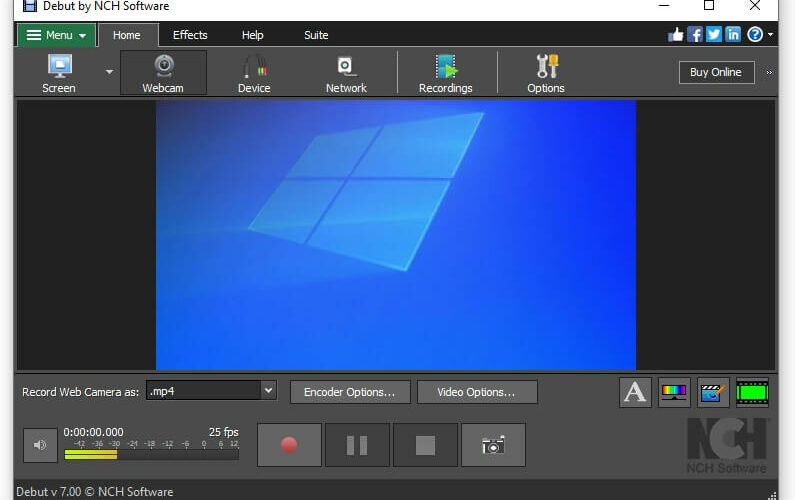Viewport: 795px width, 500px height.
Task: Choose the Network camera source
Action: (x=346, y=73)
